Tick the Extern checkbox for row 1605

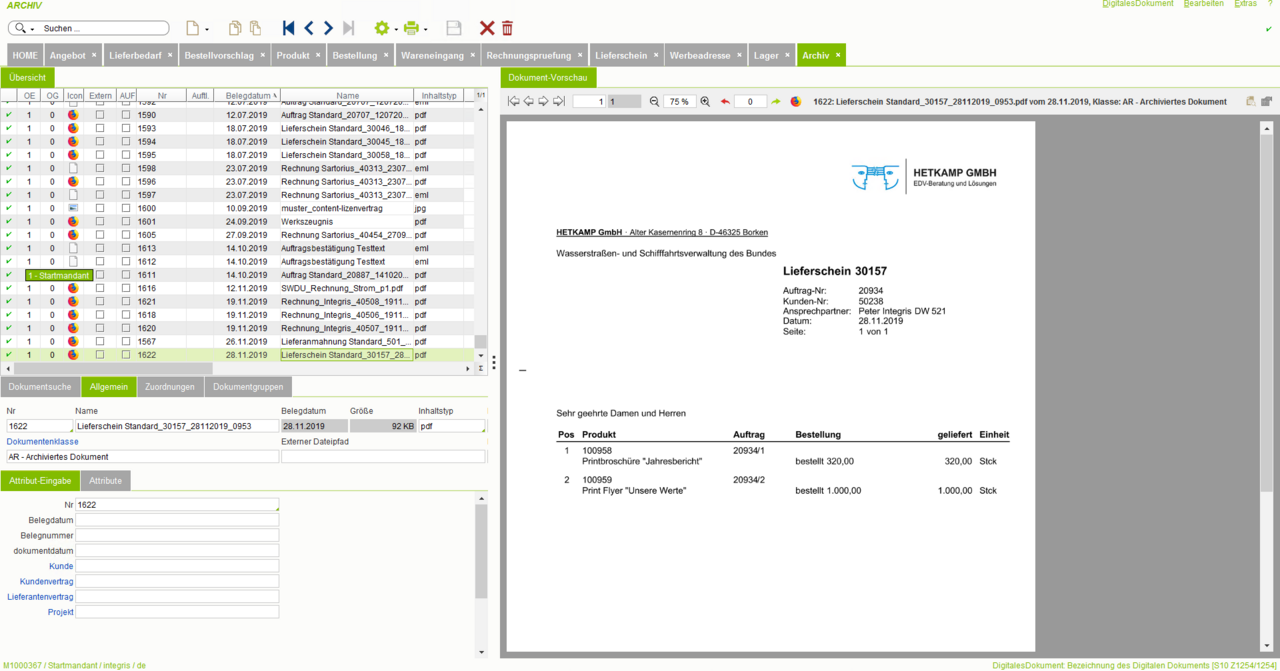[100, 235]
